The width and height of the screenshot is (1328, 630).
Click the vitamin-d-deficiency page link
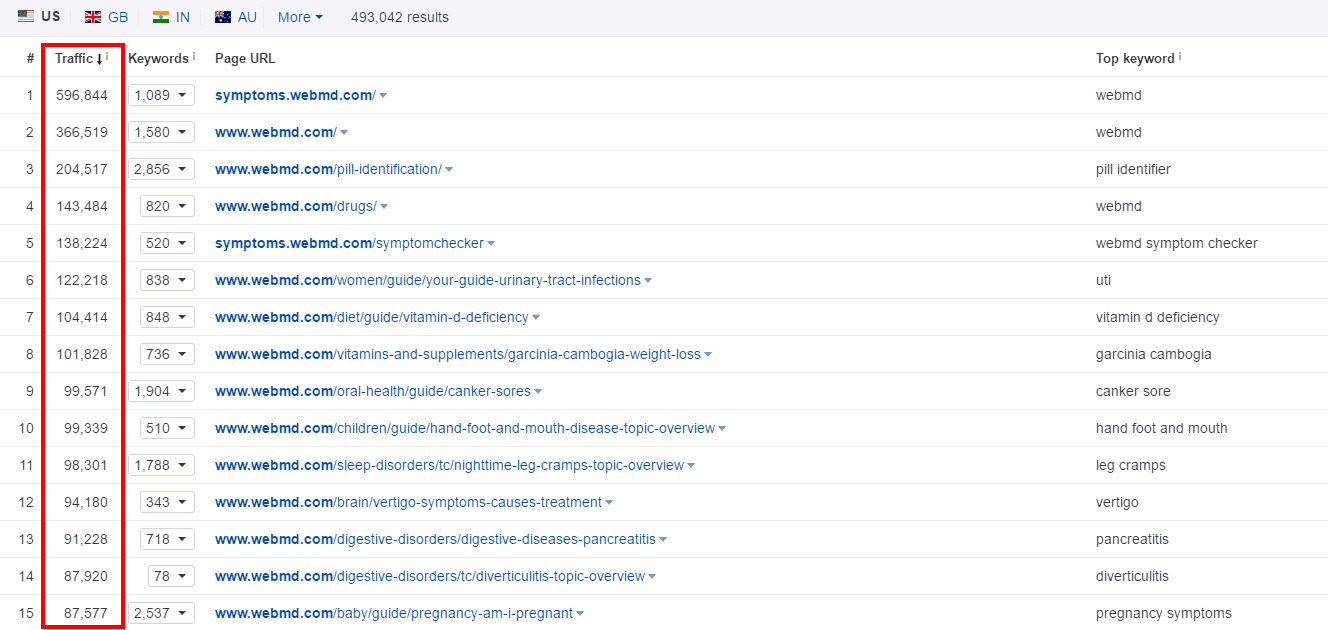371,317
